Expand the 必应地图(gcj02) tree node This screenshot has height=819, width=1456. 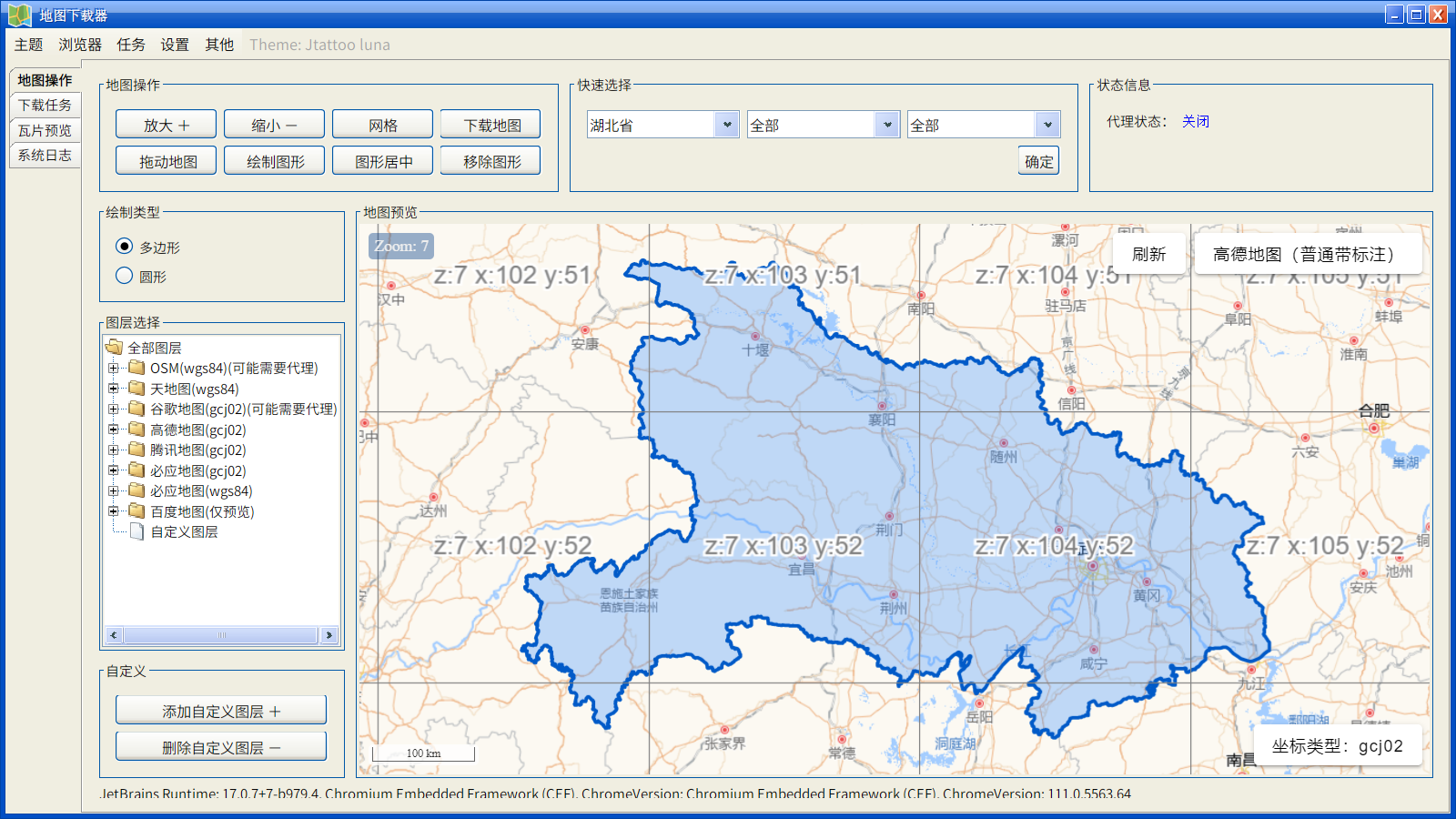114,470
